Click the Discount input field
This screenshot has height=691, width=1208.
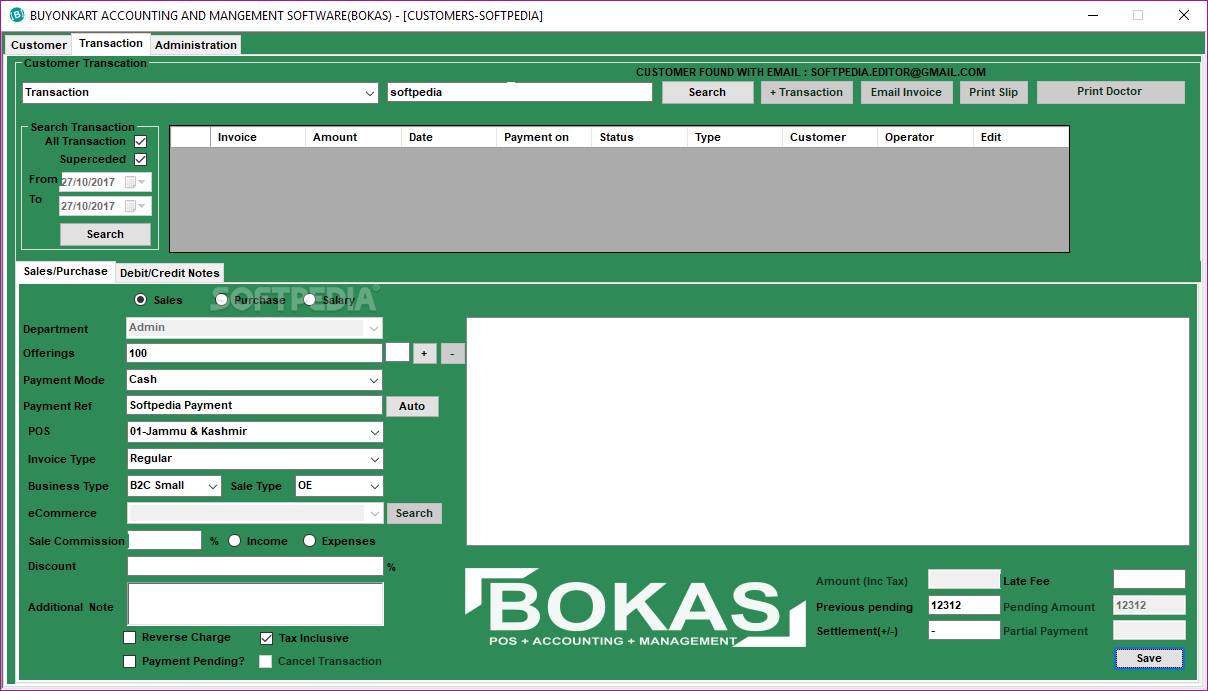point(255,566)
